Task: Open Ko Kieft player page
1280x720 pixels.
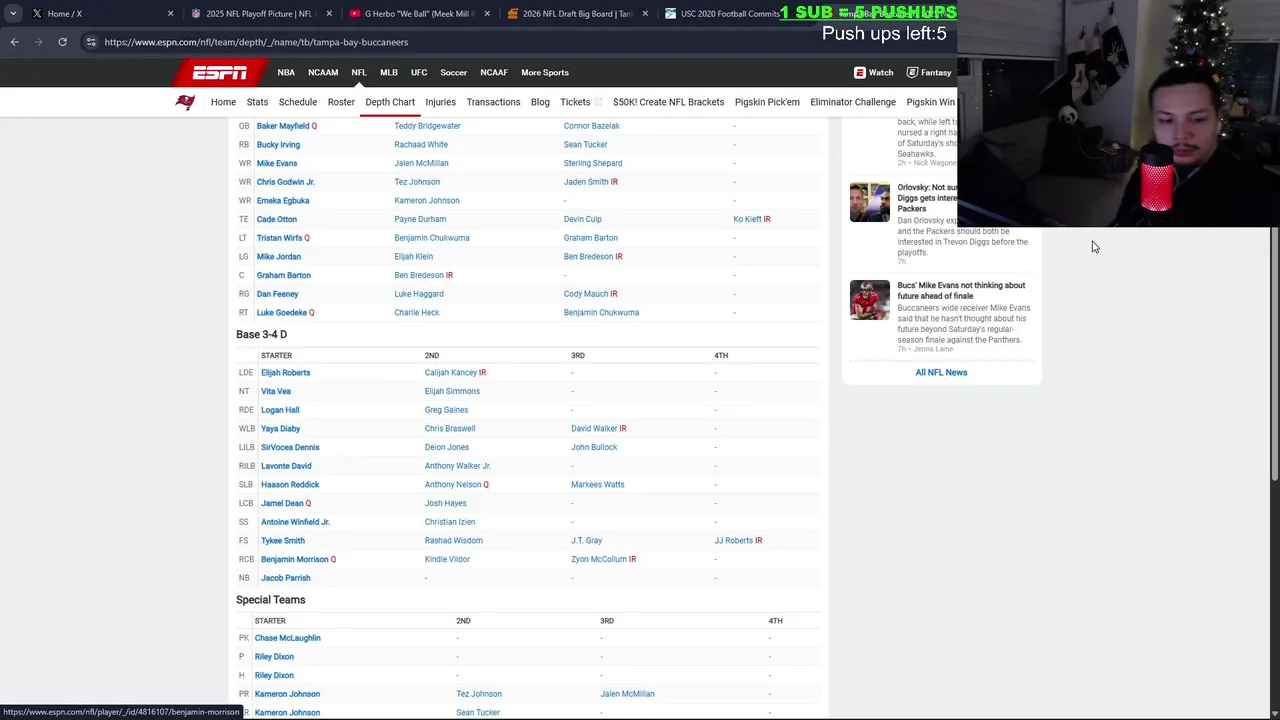Action: click(747, 219)
